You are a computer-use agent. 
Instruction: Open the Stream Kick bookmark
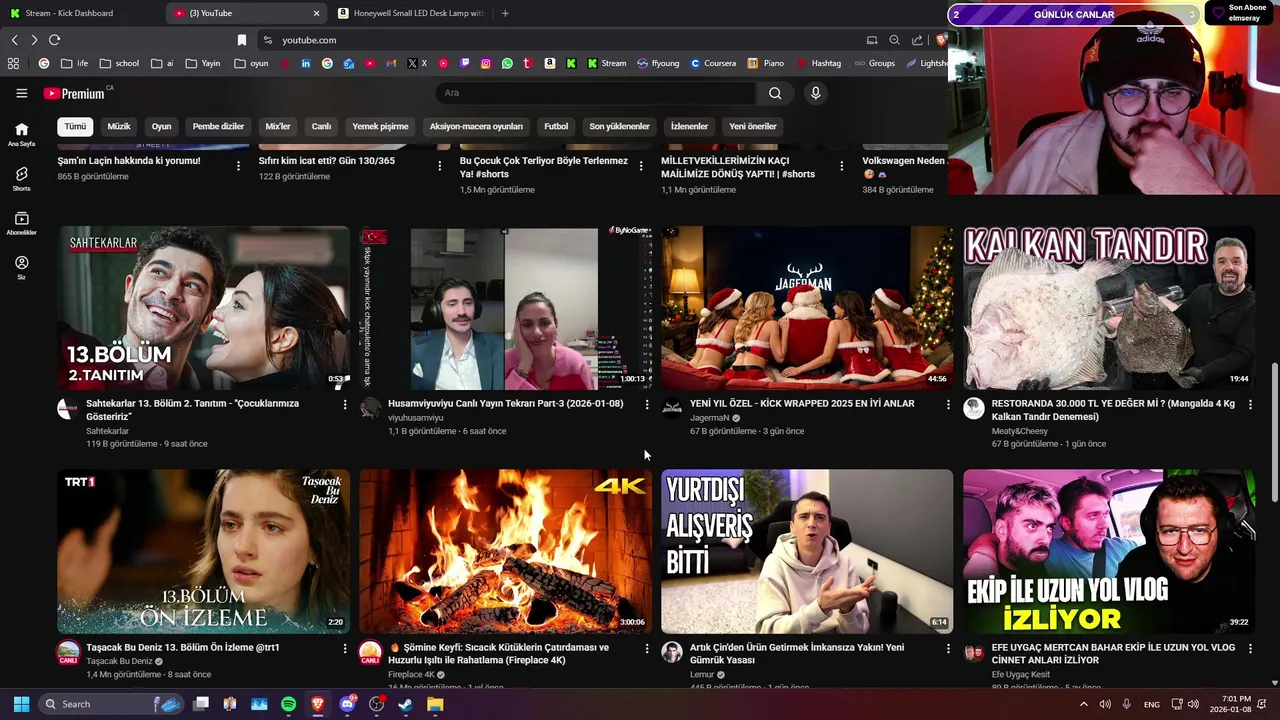(x=607, y=63)
